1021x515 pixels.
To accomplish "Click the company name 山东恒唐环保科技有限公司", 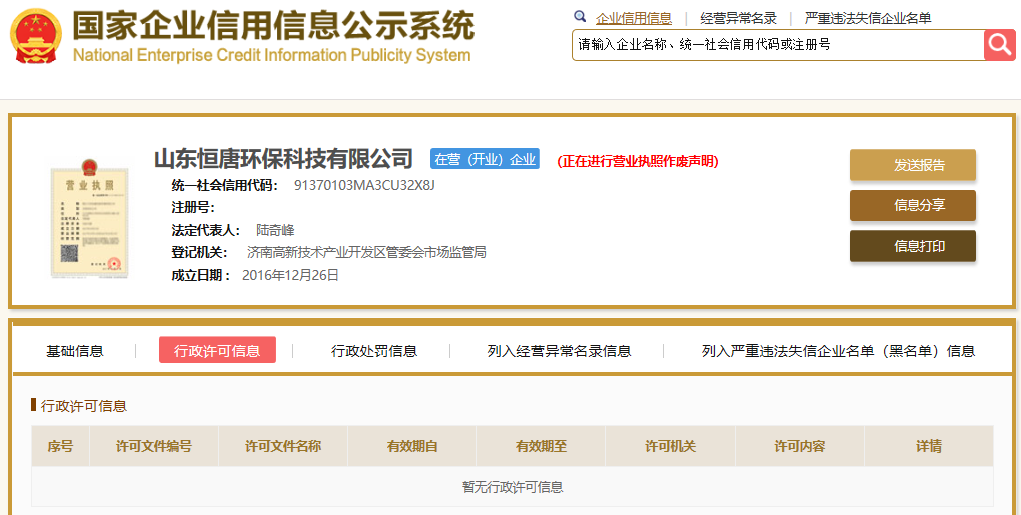I will pyautogui.click(x=283, y=158).
